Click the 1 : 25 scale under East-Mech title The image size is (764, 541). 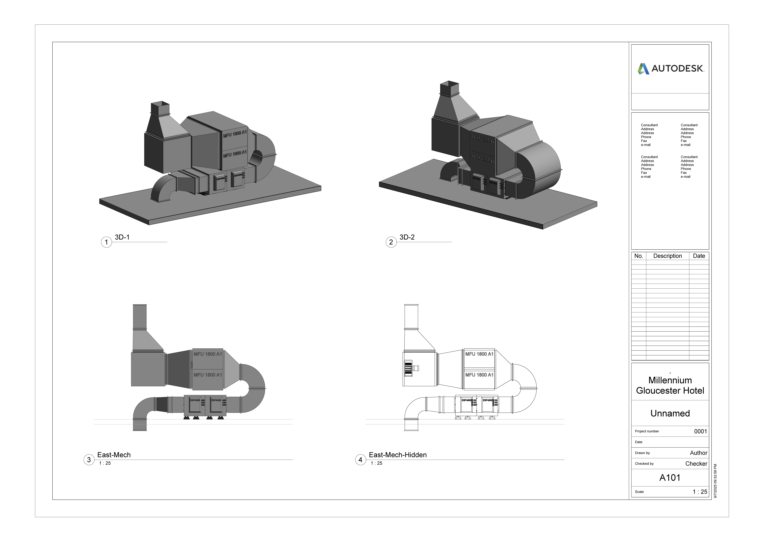tap(105, 464)
